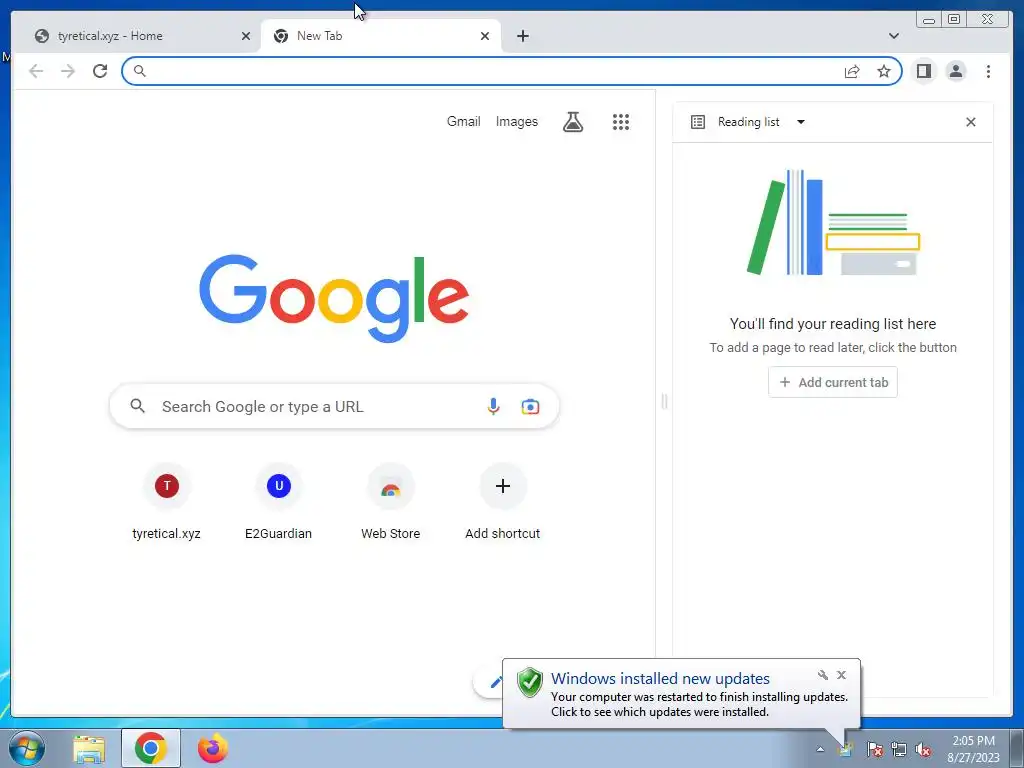
Task: Open Action Center flag tray icon
Action: tap(874, 750)
